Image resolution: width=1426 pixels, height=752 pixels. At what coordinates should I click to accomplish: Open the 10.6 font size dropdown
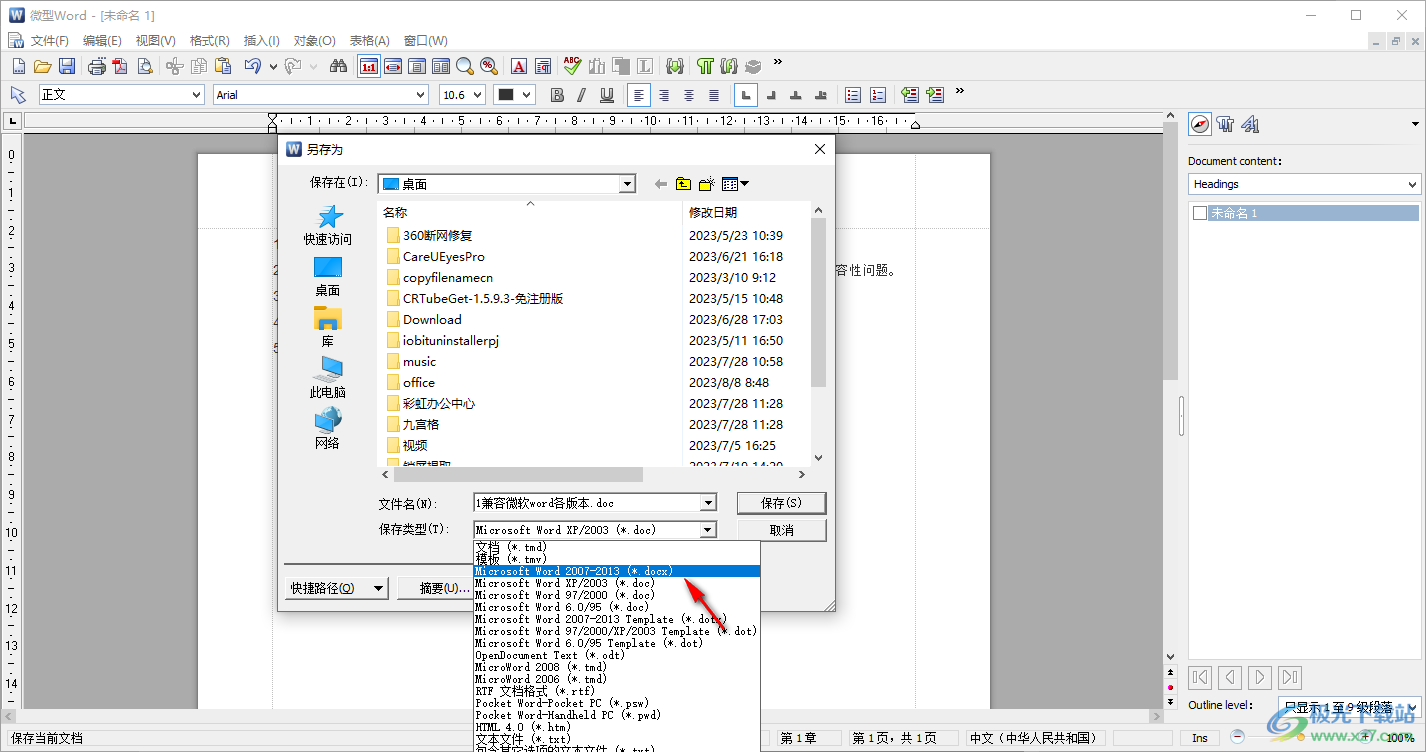pyautogui.click(x=477, y=94)
